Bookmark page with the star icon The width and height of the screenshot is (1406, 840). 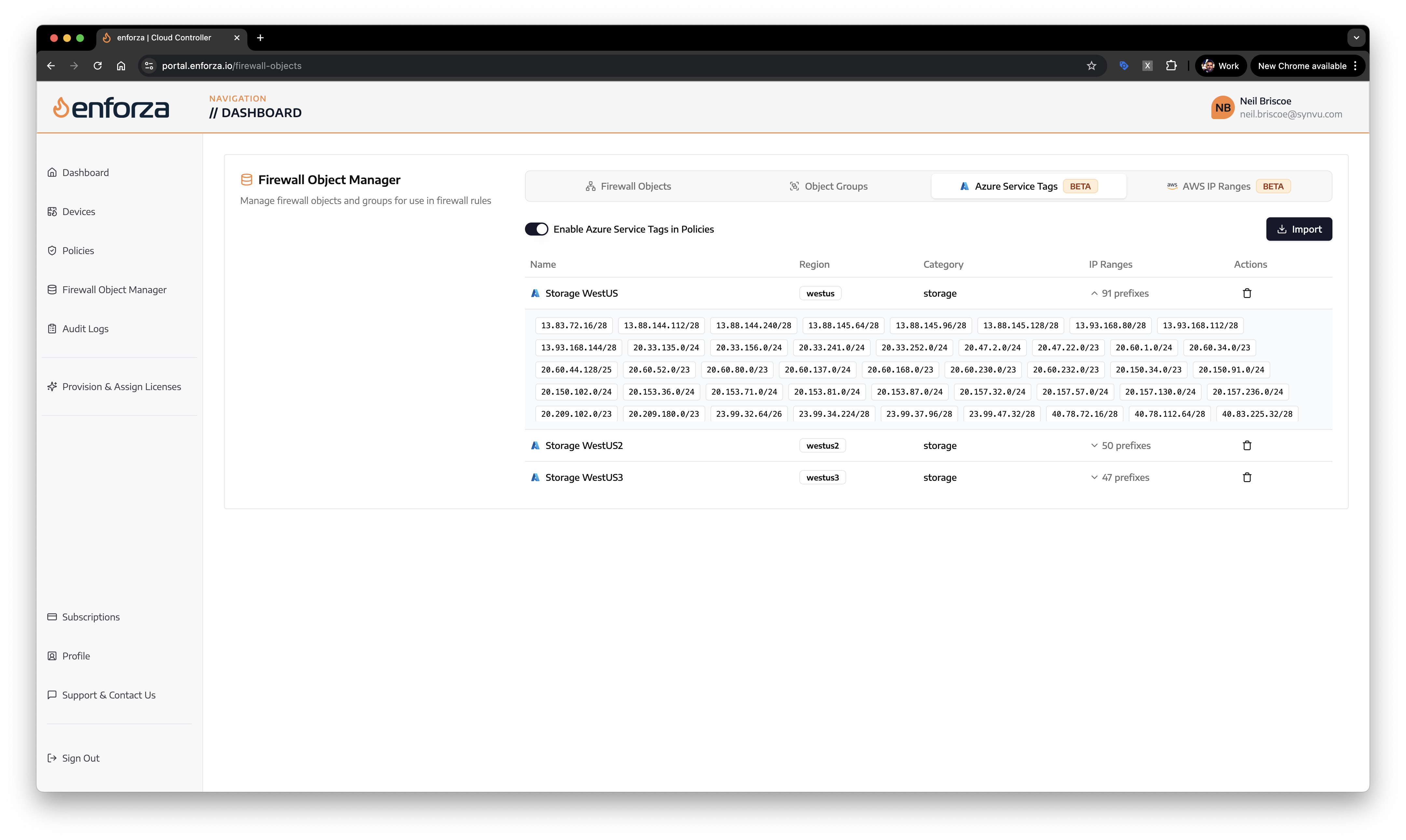point(1091,66)
